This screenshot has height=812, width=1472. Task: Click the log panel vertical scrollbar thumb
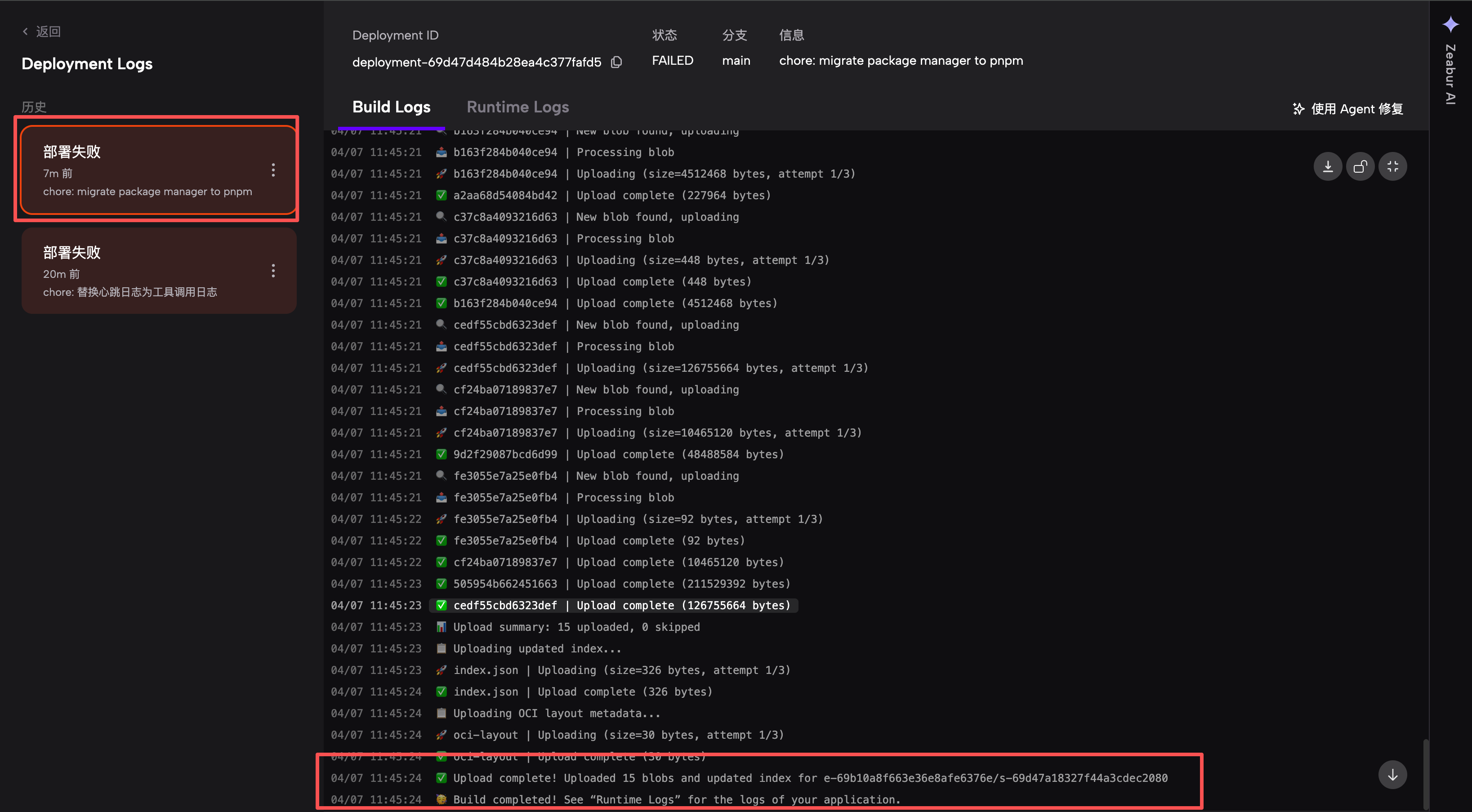1426,774
